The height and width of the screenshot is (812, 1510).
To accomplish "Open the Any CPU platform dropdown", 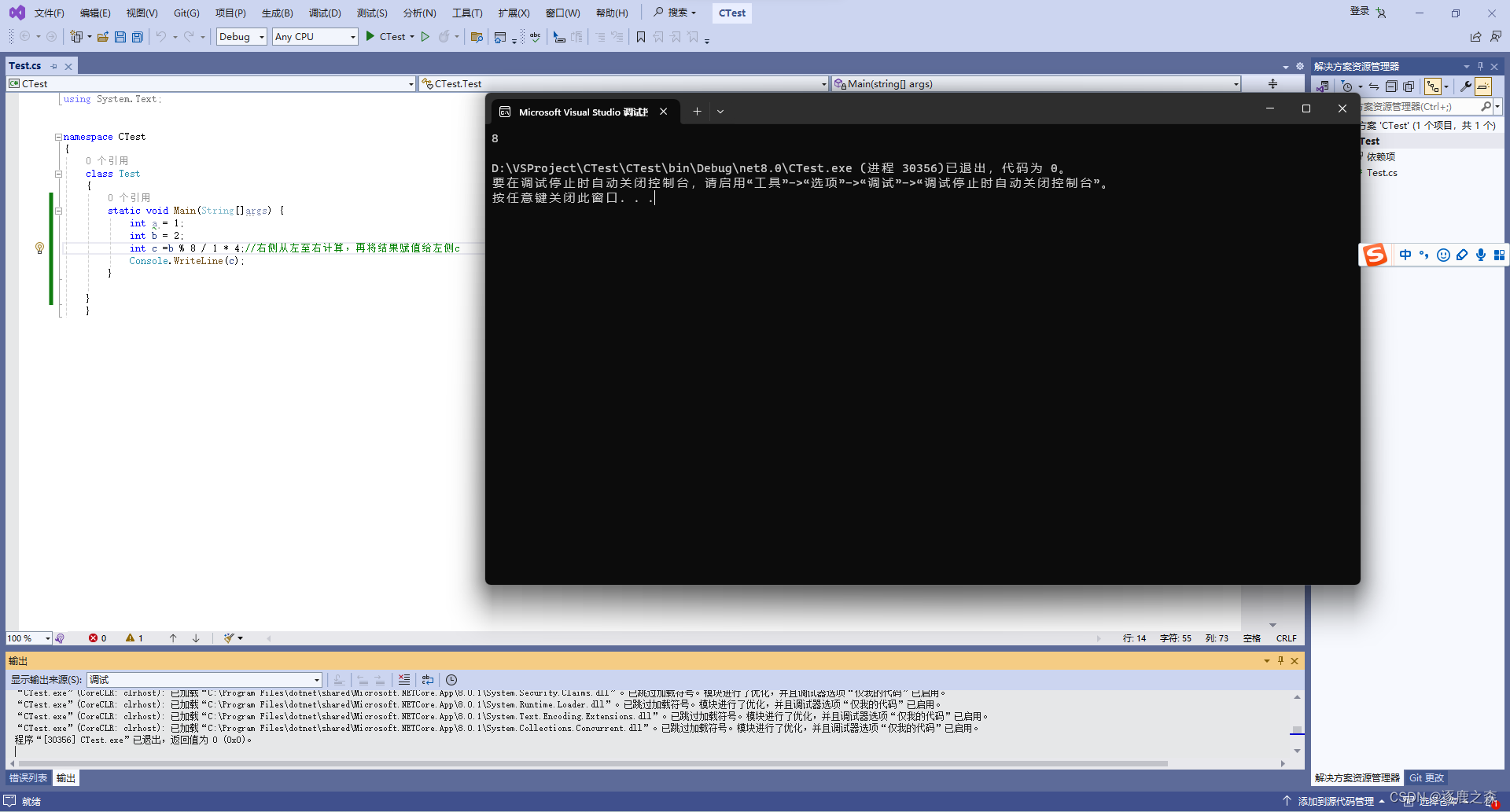I will [315, 37].
